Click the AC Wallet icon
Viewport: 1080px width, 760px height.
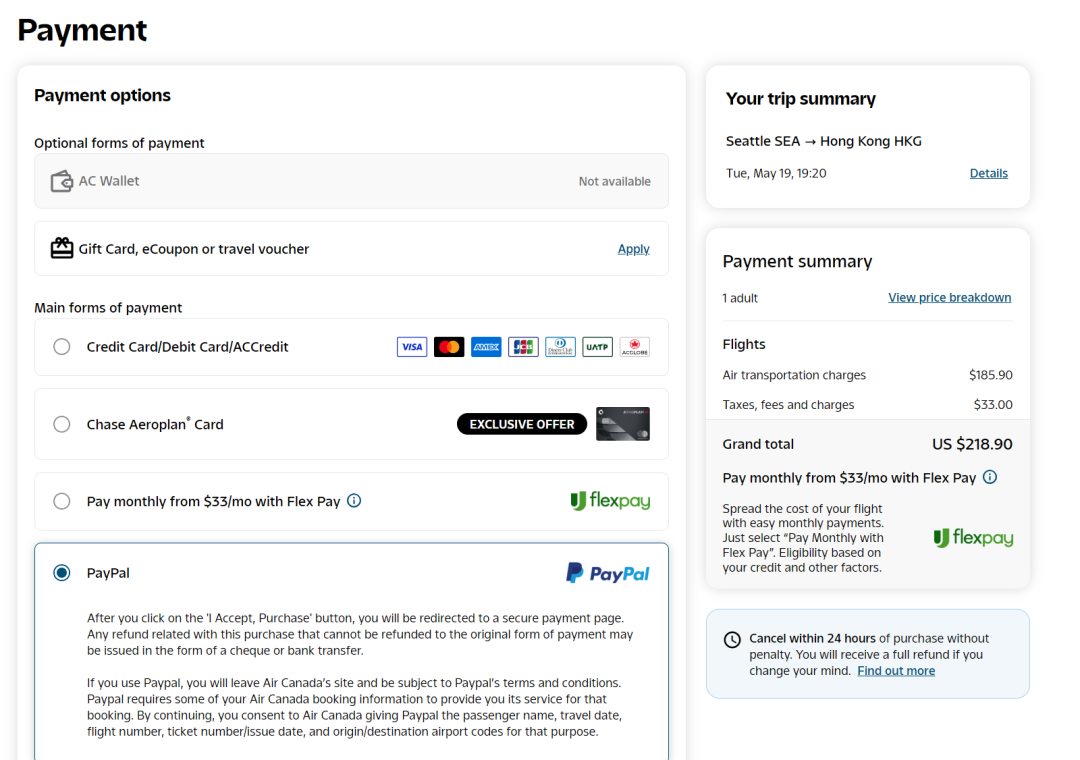(62, 181)
